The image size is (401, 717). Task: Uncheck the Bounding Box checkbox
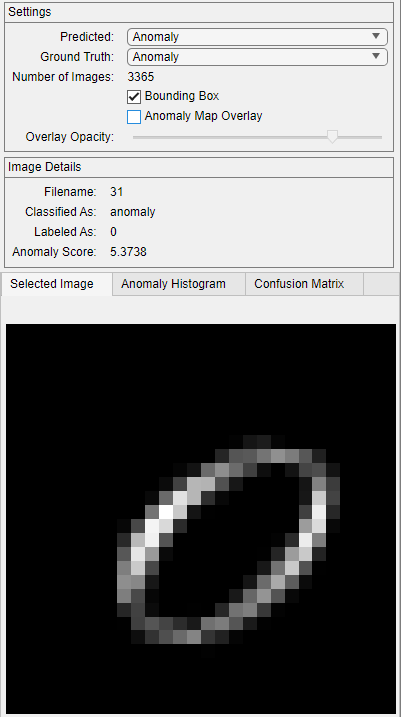[x=134, y=97]
